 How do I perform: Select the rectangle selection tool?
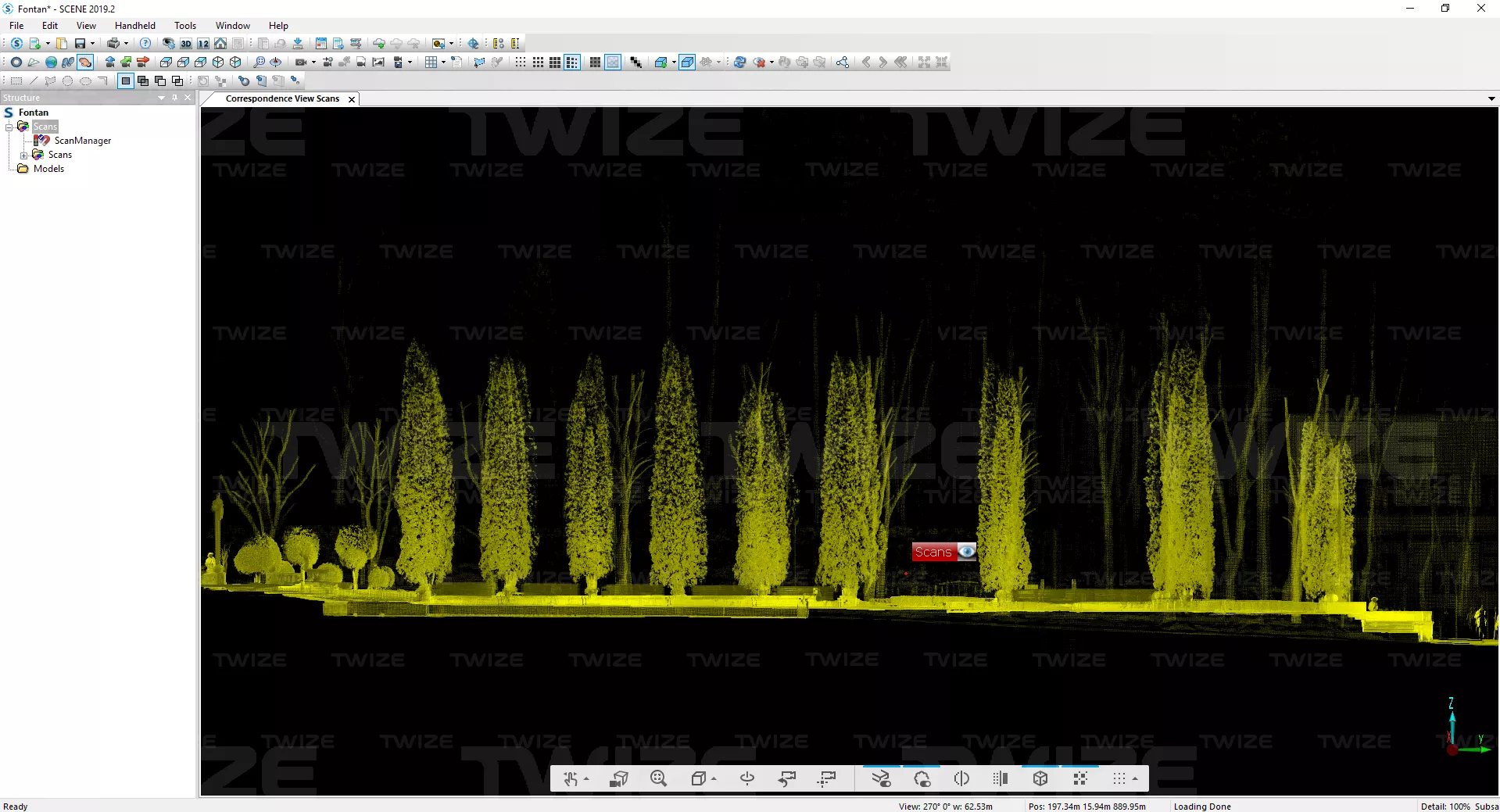[16, 80]
